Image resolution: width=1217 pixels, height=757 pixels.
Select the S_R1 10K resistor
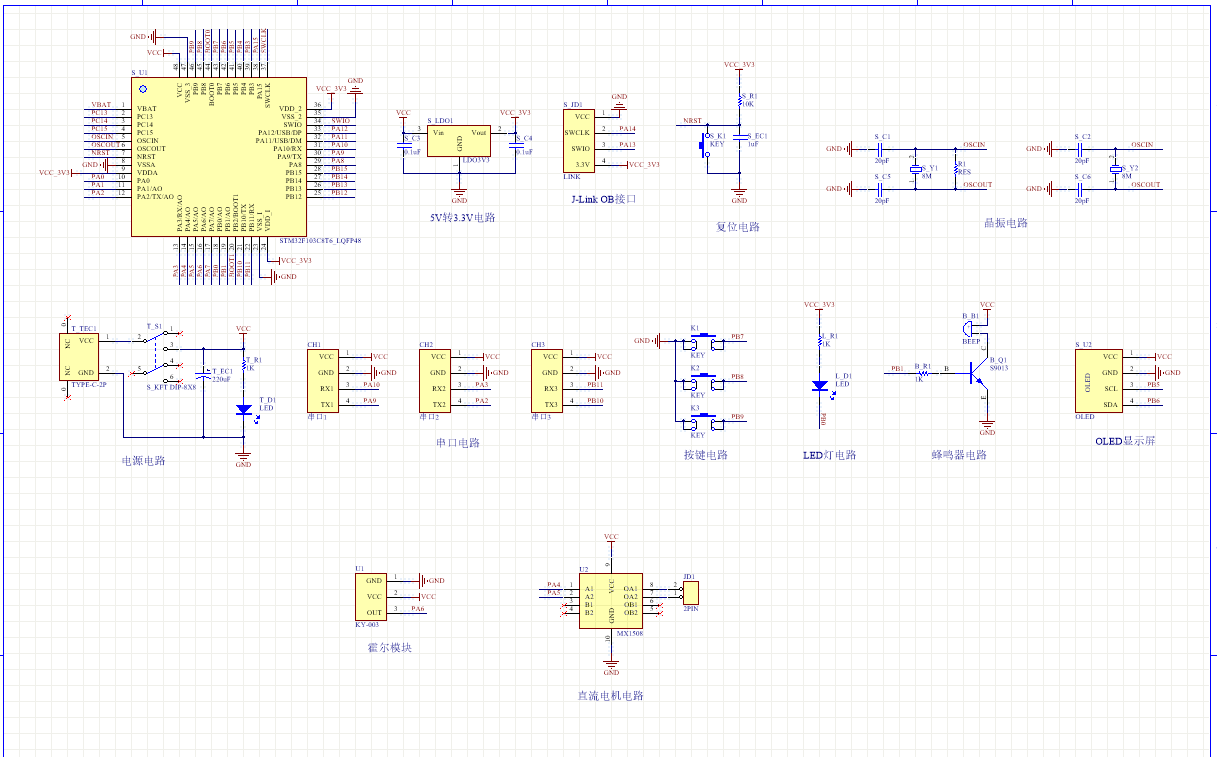tap(740, 100)
